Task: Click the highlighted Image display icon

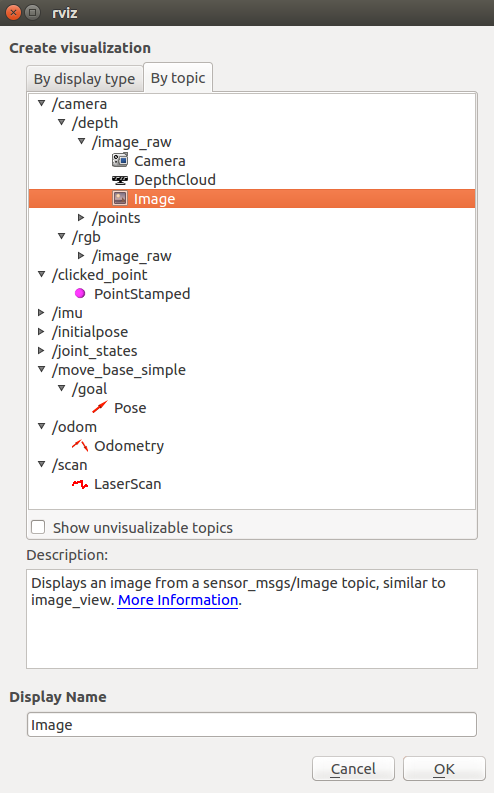Action: 120,199
